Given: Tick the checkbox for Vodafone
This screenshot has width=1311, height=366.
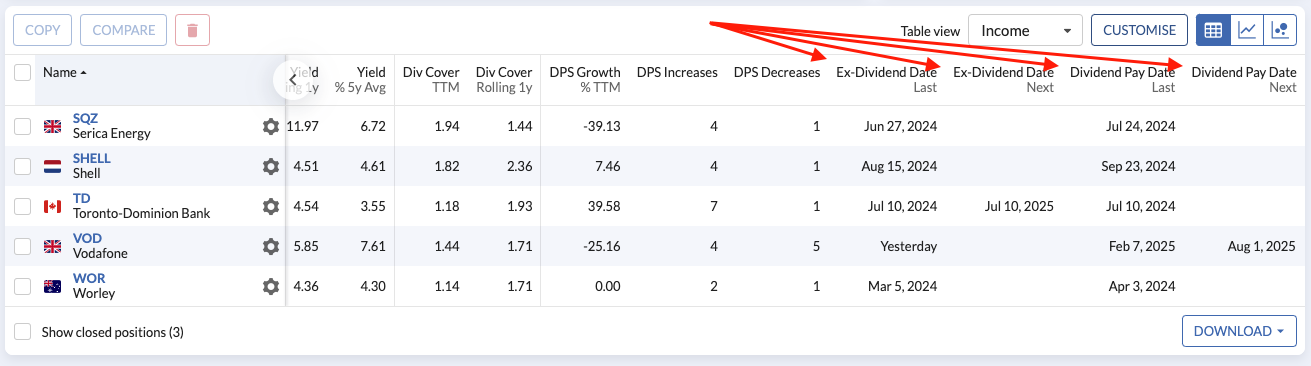Looking at the screenshot, I should 22,246.
